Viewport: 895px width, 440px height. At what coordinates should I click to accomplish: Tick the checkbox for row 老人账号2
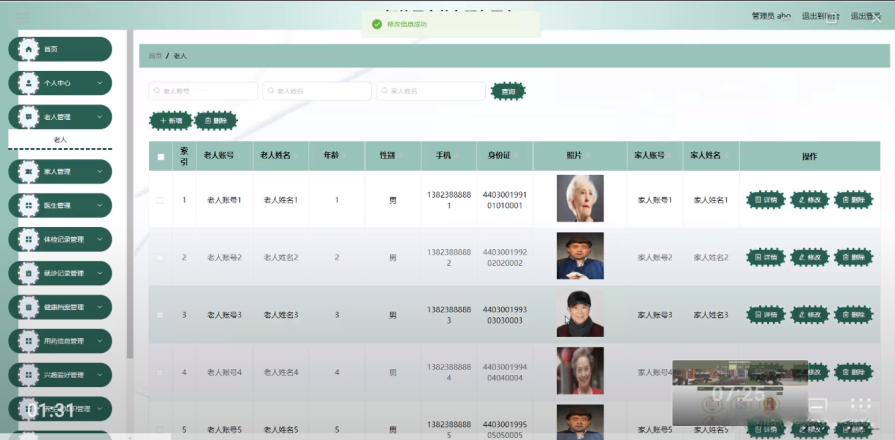tap(160, 257)
